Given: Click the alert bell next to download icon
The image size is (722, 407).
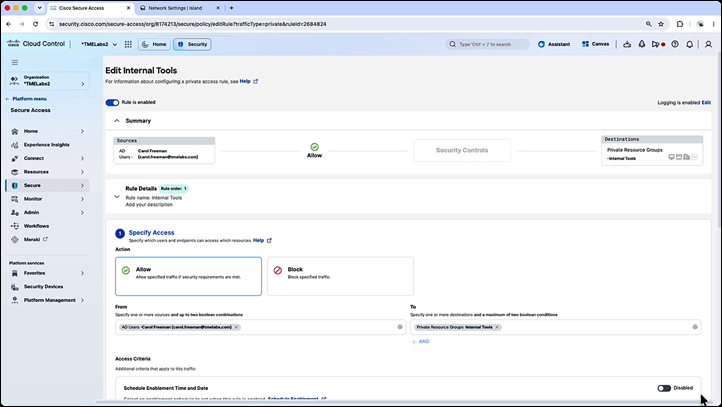Looking at the screenshot, I should coord(641,44).
